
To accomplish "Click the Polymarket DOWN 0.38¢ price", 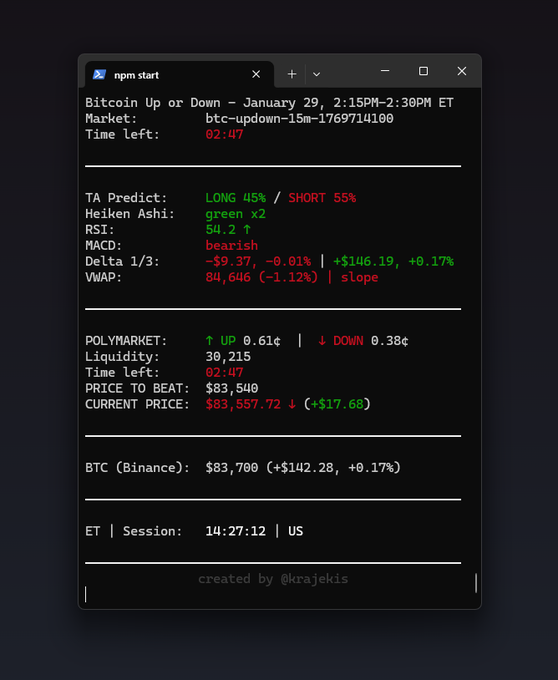I will [x=363, y=340].
